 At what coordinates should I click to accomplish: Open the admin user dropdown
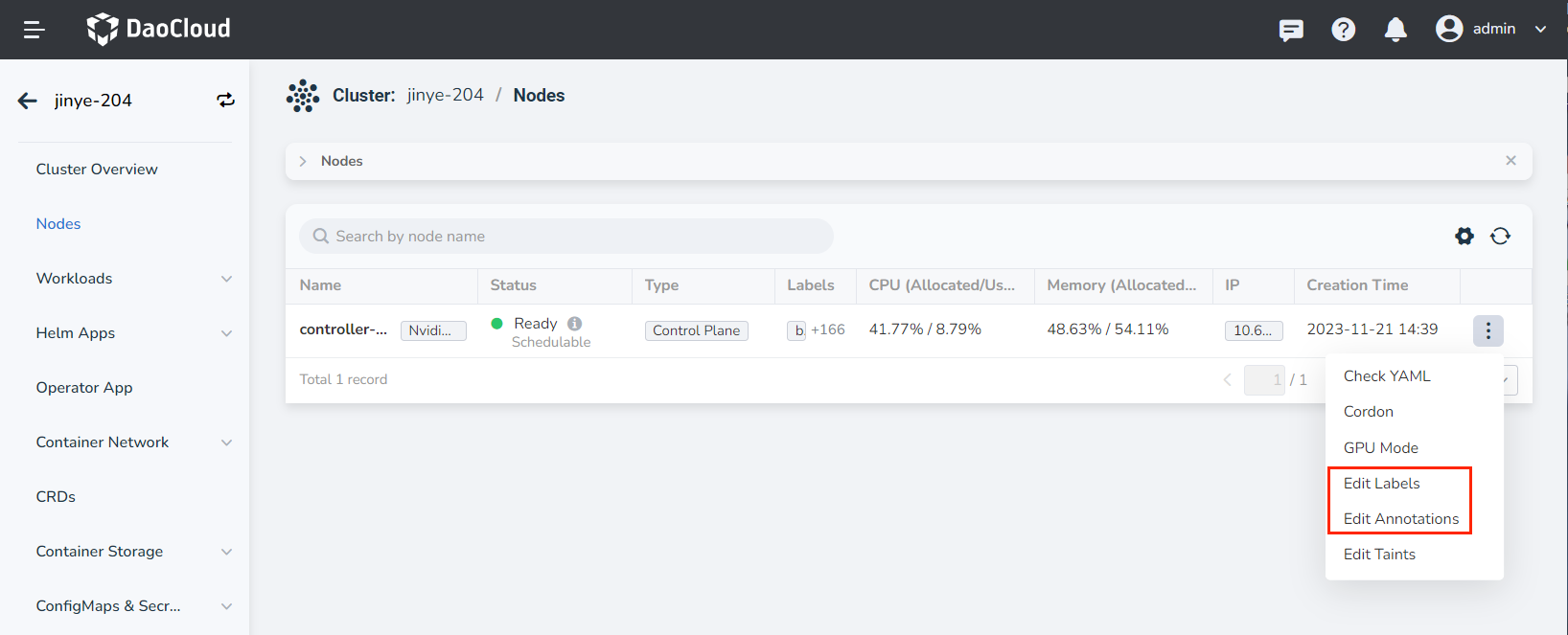(1491, 29)
